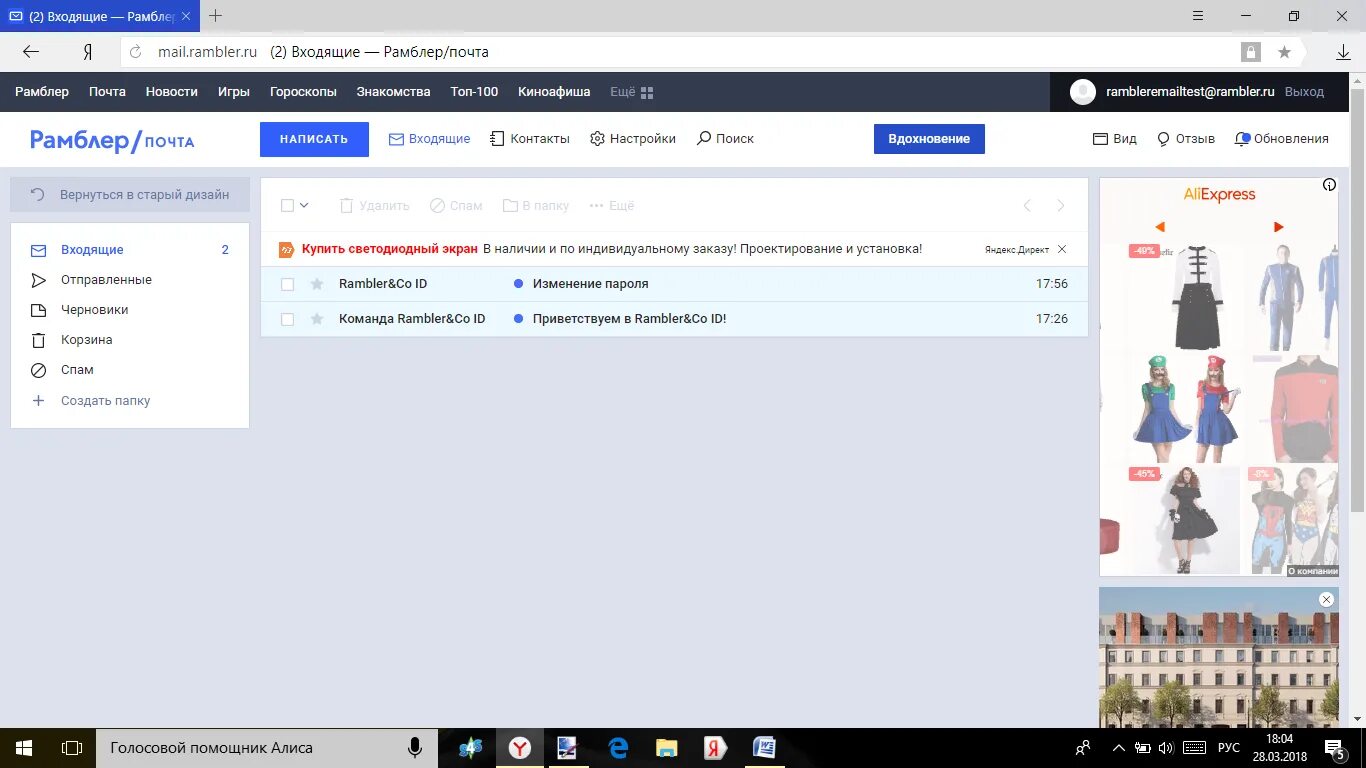Show next AliExpress ad items with red arrow
Viewport: 1366px width, 768px height.
click(x=1278, y=227)
